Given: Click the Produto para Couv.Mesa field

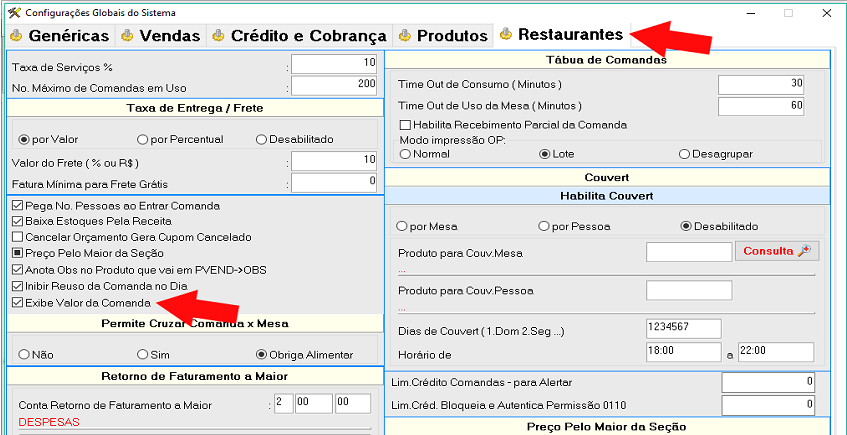Looking at the screenshot, I should pyautogui.click(x=688, y=253).
